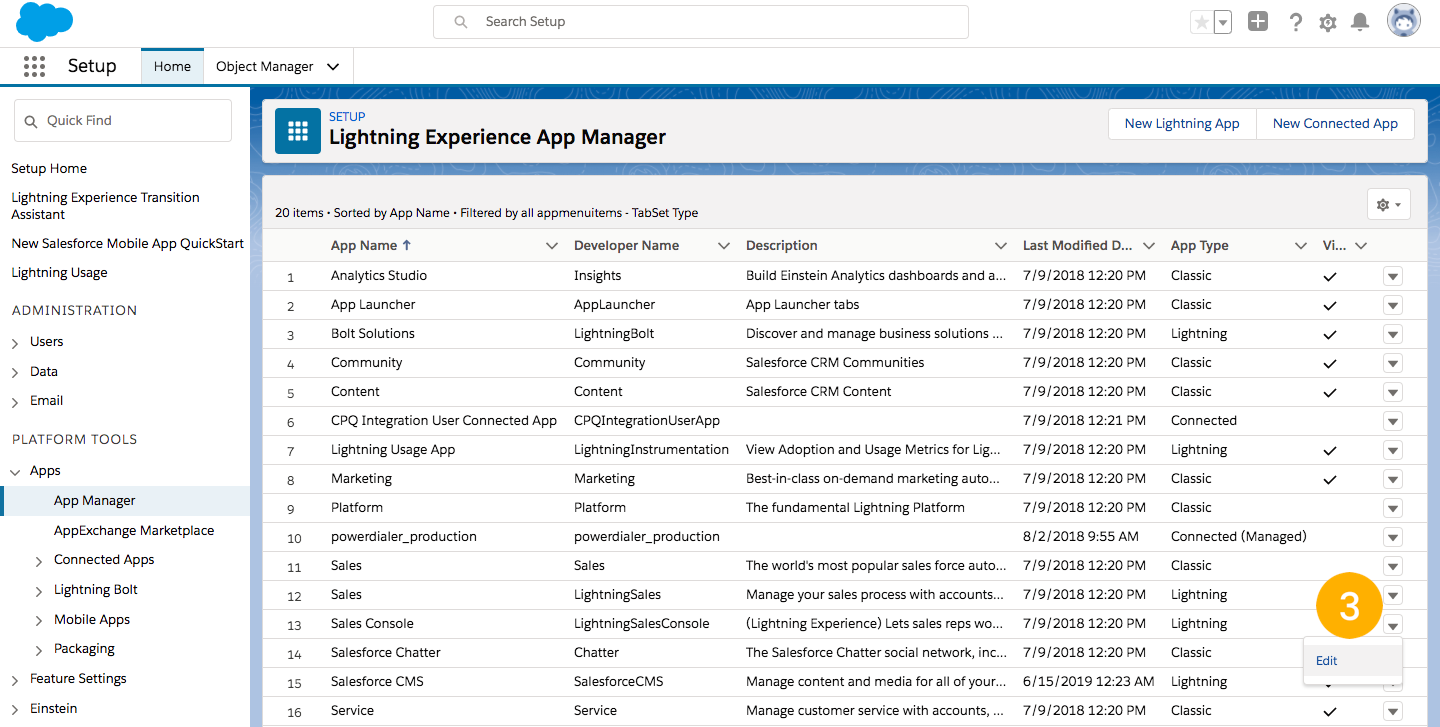The width and height of the screenshot is (1440, 727).
Task: Expand Mobile Apps node
Action: [x=39, y=621]
